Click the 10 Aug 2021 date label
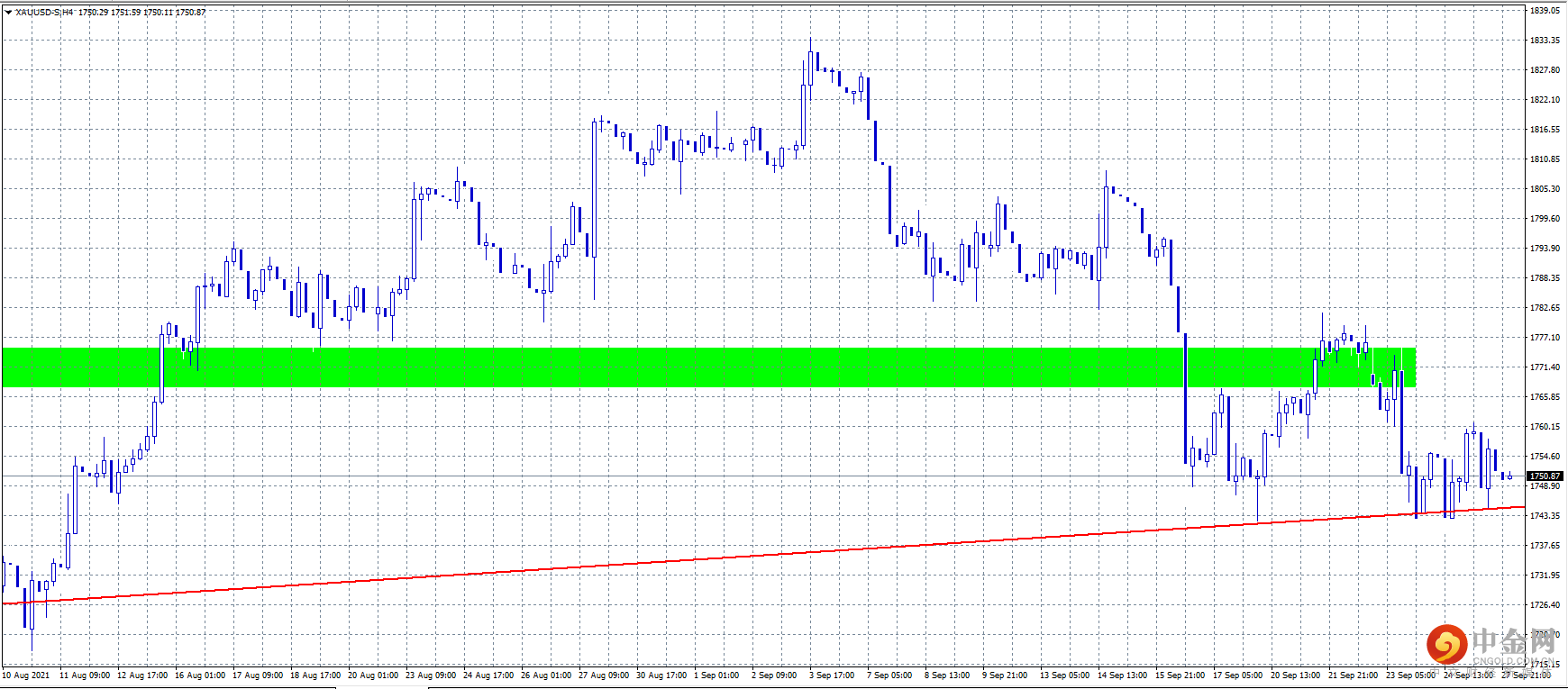The image size is (1568, 689). pos(26,675)
